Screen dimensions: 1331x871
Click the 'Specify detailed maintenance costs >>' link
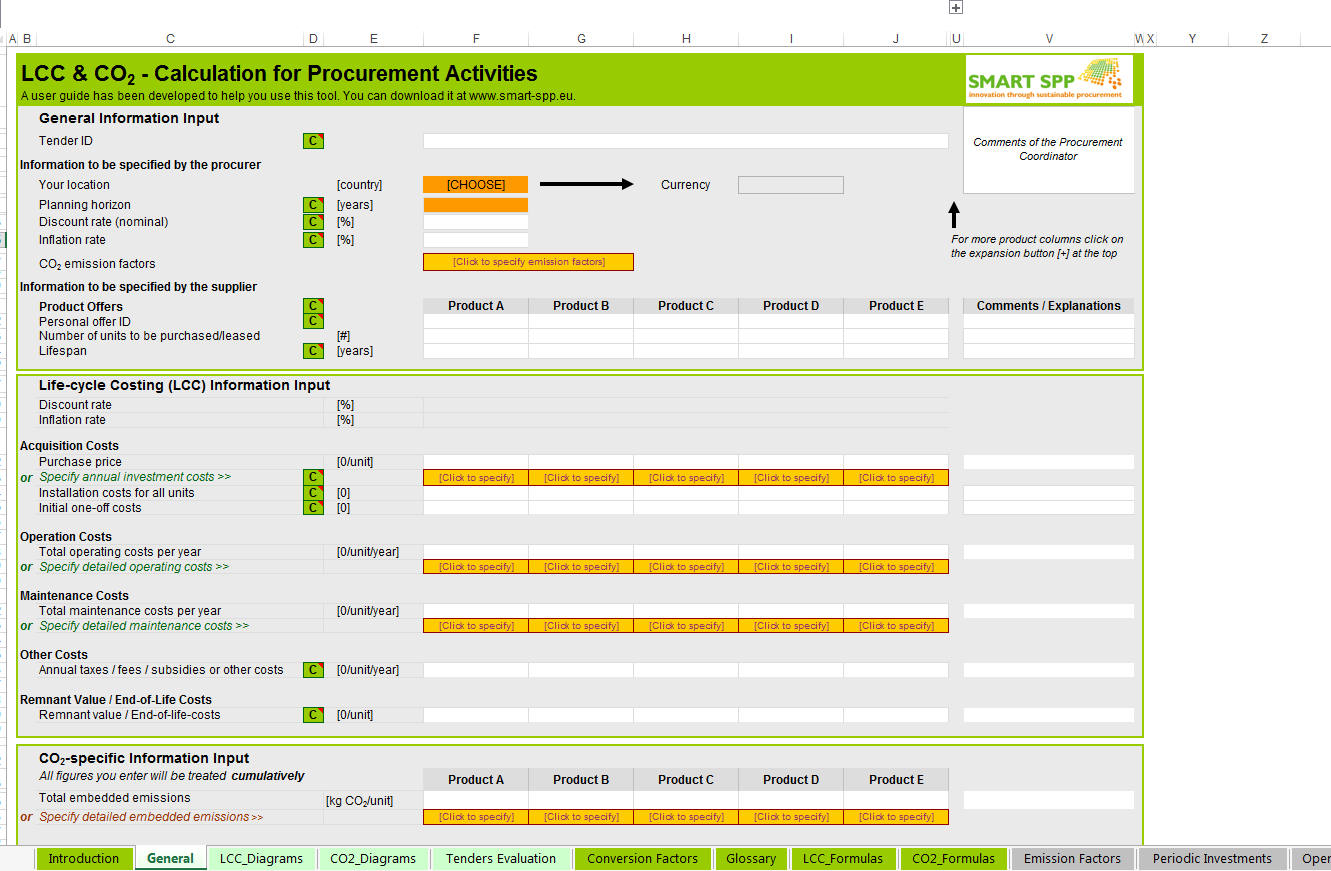coord(144,626)
